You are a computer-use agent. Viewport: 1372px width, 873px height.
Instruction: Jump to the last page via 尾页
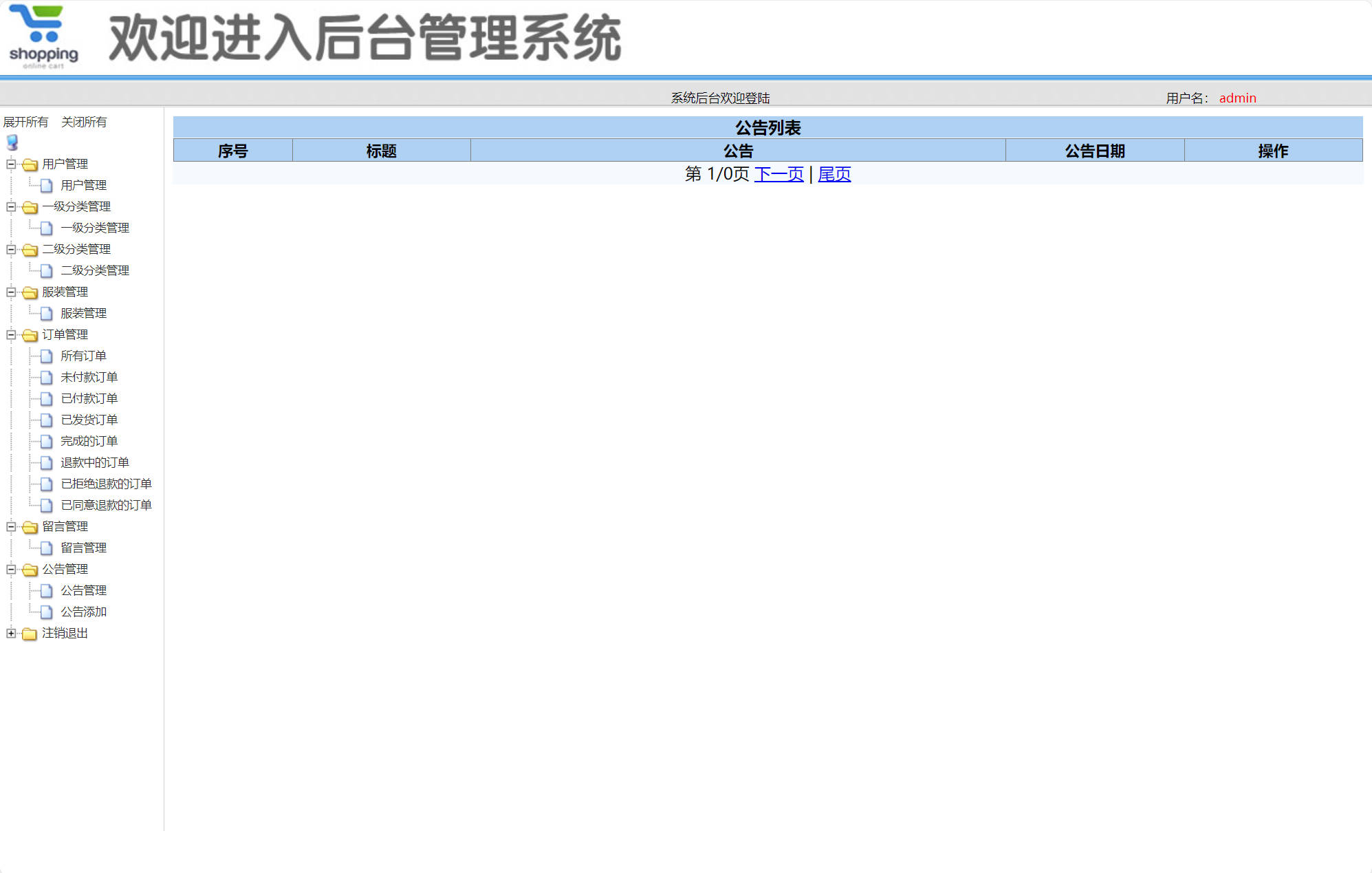834,174
